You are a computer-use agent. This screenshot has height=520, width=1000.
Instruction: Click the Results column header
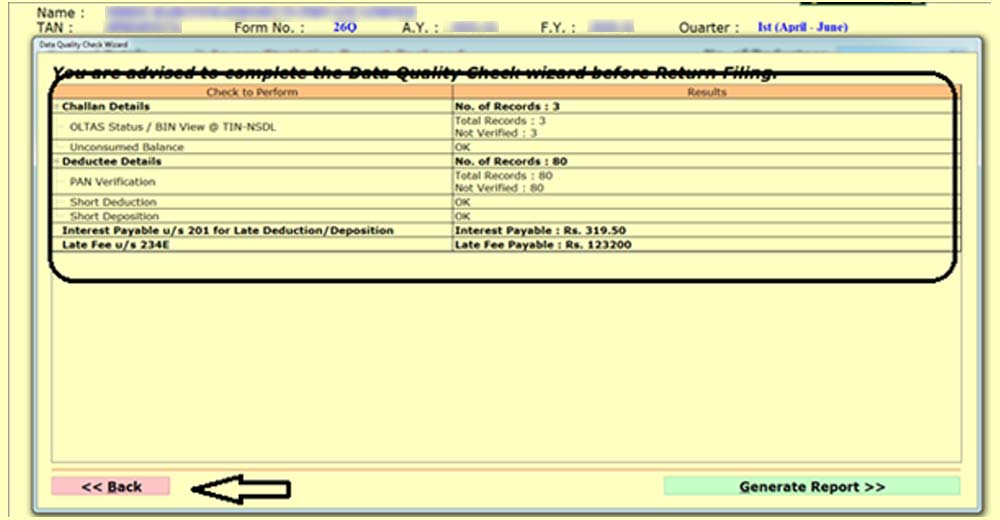tap(707, 92)
